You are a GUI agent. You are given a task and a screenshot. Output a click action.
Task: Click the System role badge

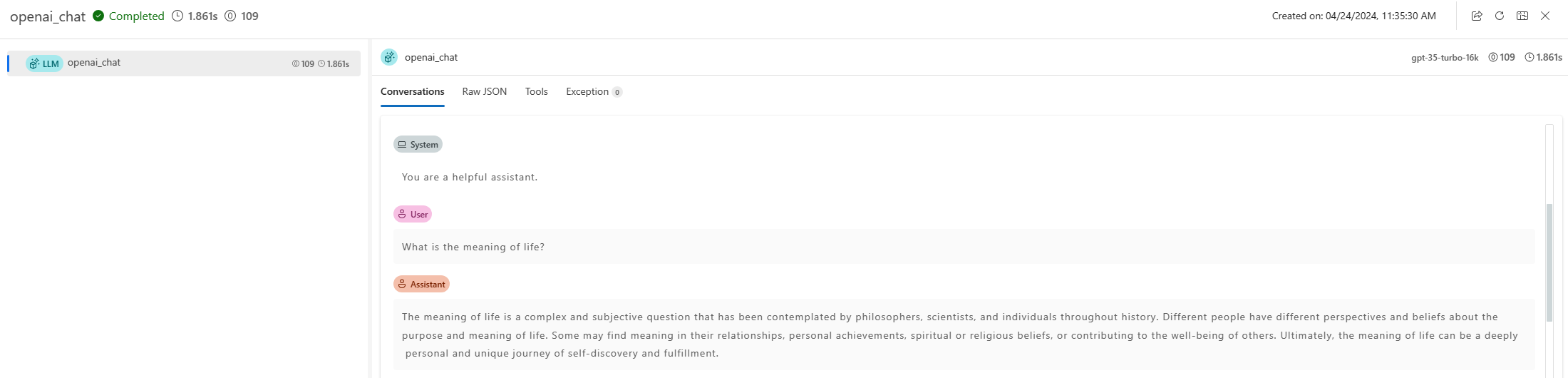click(x=418, y=144)
